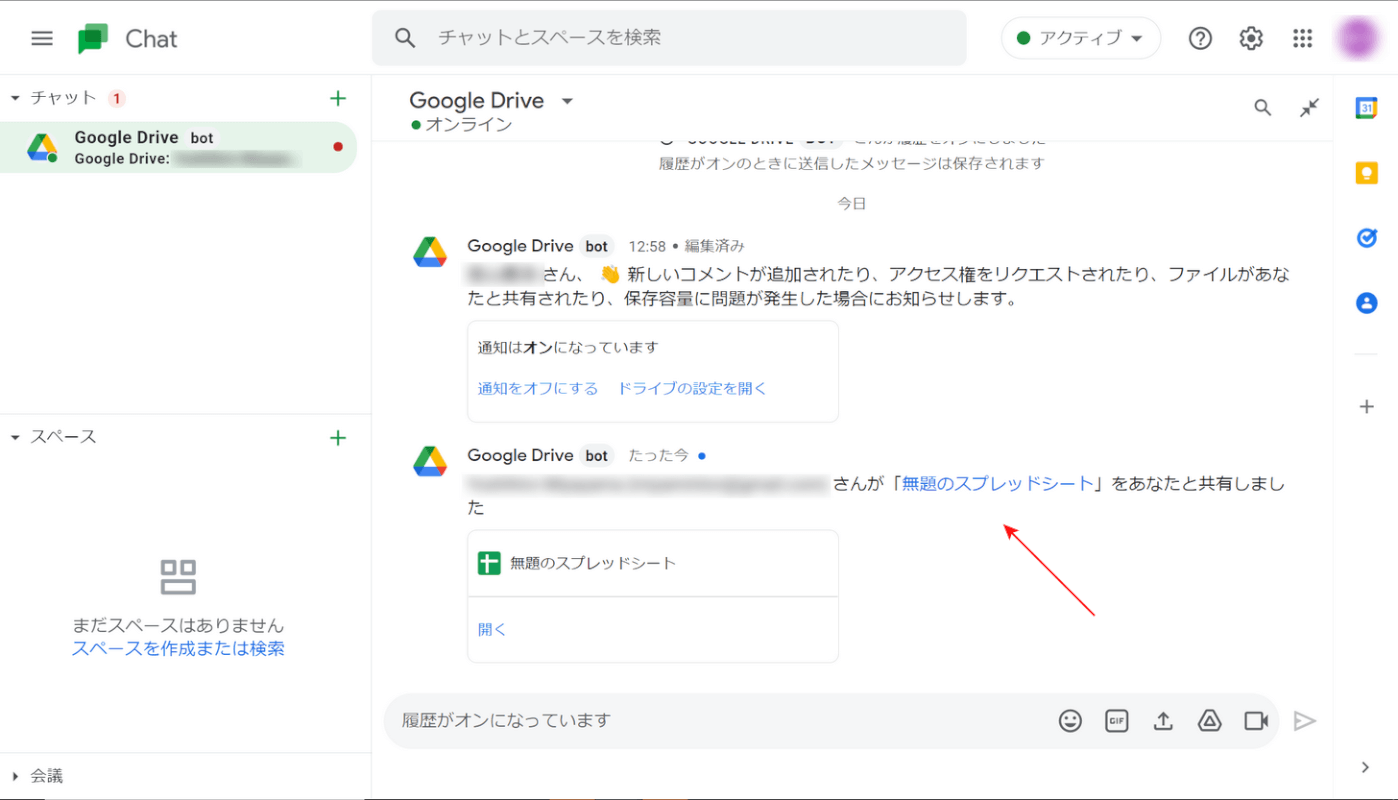Viewport: 1398px width, 800px height.
Task: Click the たった今 message timestamp
Action: (658, 456)
